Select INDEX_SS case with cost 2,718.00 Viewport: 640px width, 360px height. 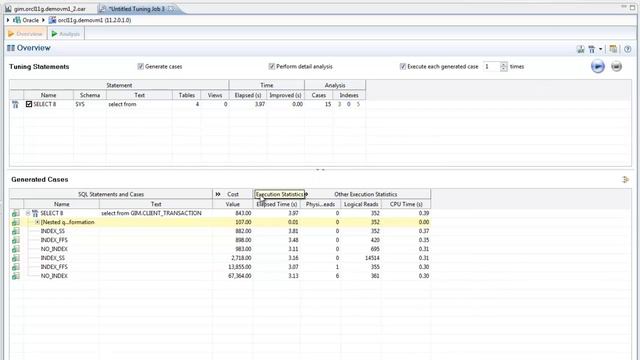point(220,258)
